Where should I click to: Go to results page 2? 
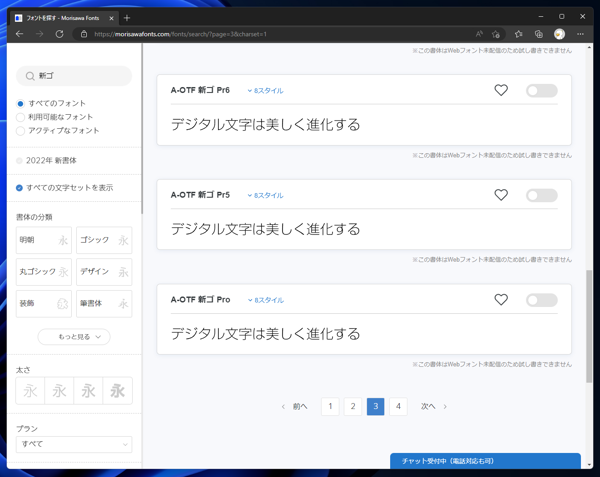pos(353,406)
